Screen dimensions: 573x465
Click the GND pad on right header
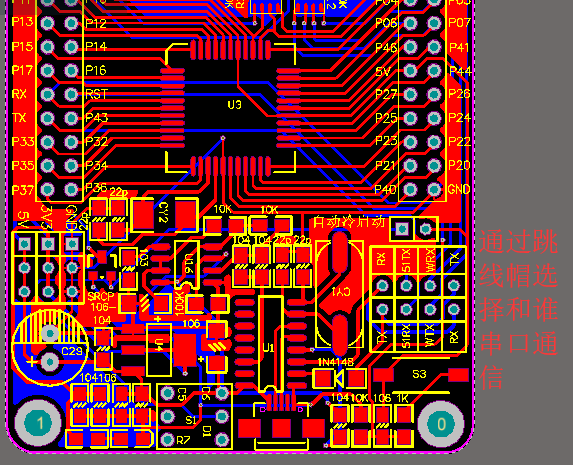[434, 189]
